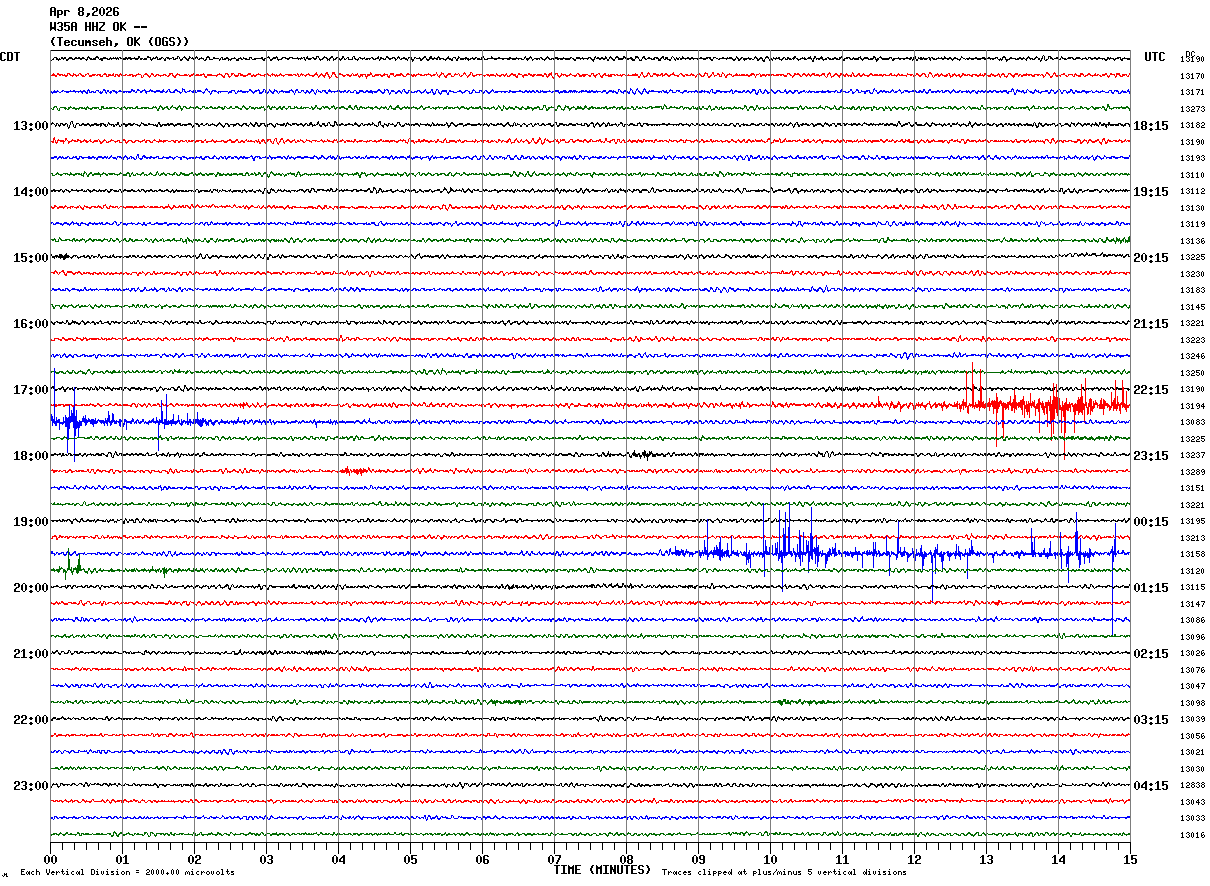
Task: Click the "Apr 8,2026" date header
Action: click(84, 12)
